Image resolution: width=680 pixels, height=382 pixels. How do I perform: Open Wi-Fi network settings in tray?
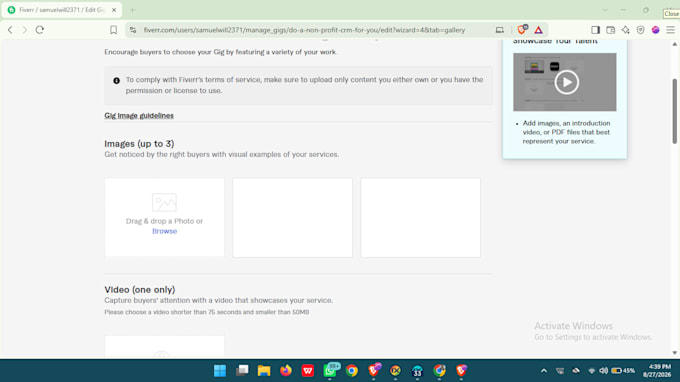(592, 371)
